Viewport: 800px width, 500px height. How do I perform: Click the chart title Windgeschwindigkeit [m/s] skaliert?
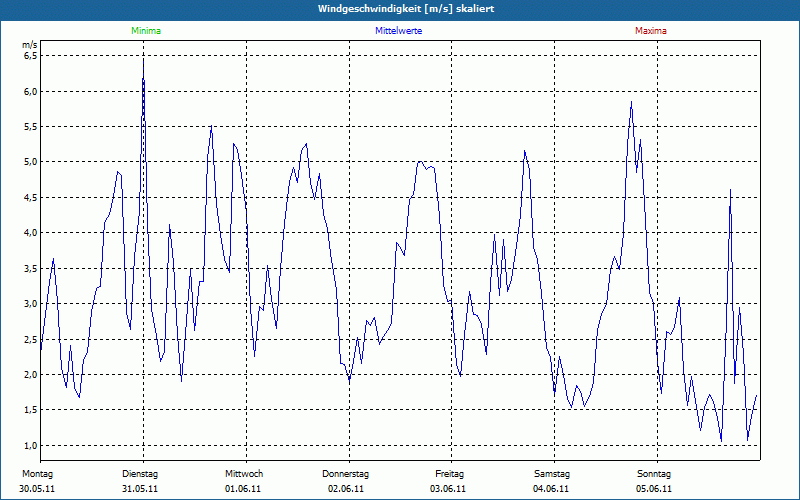pos(406,9)
